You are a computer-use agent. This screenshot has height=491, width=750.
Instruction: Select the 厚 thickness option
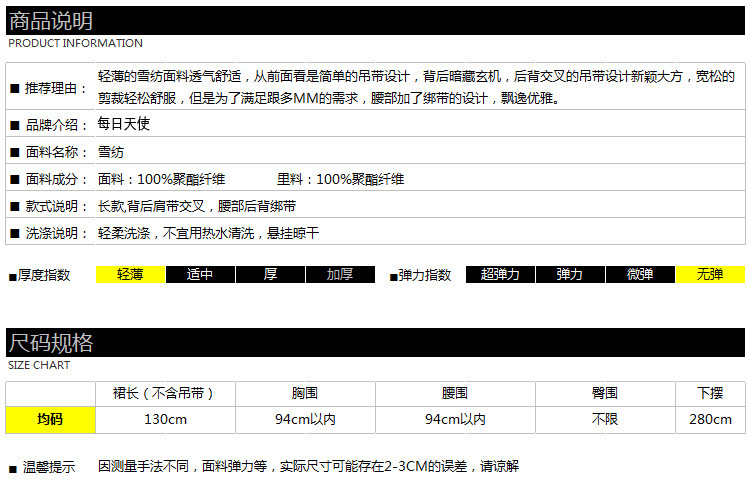[270, 274]
